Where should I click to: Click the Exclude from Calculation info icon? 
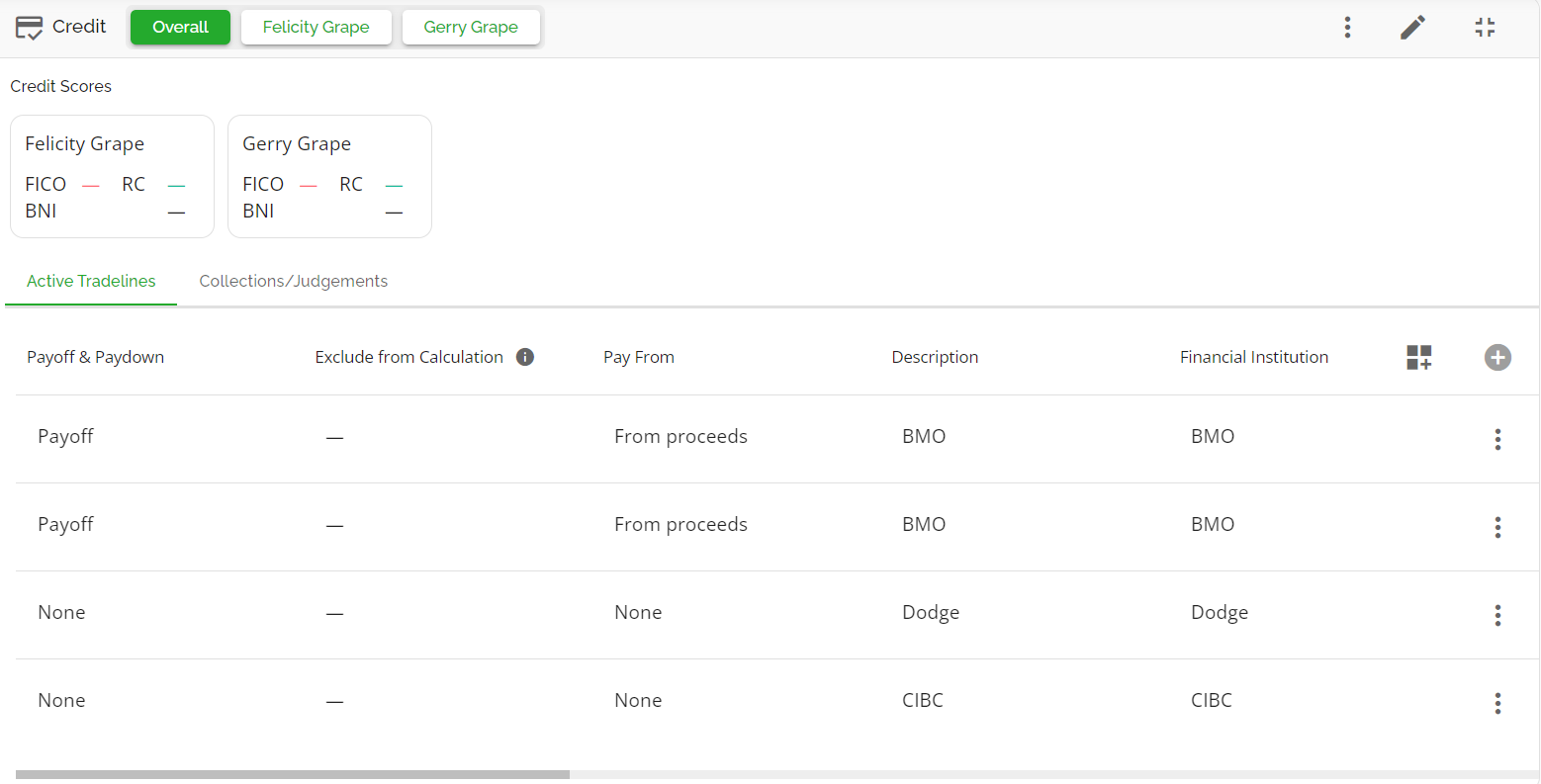[525, 357]
